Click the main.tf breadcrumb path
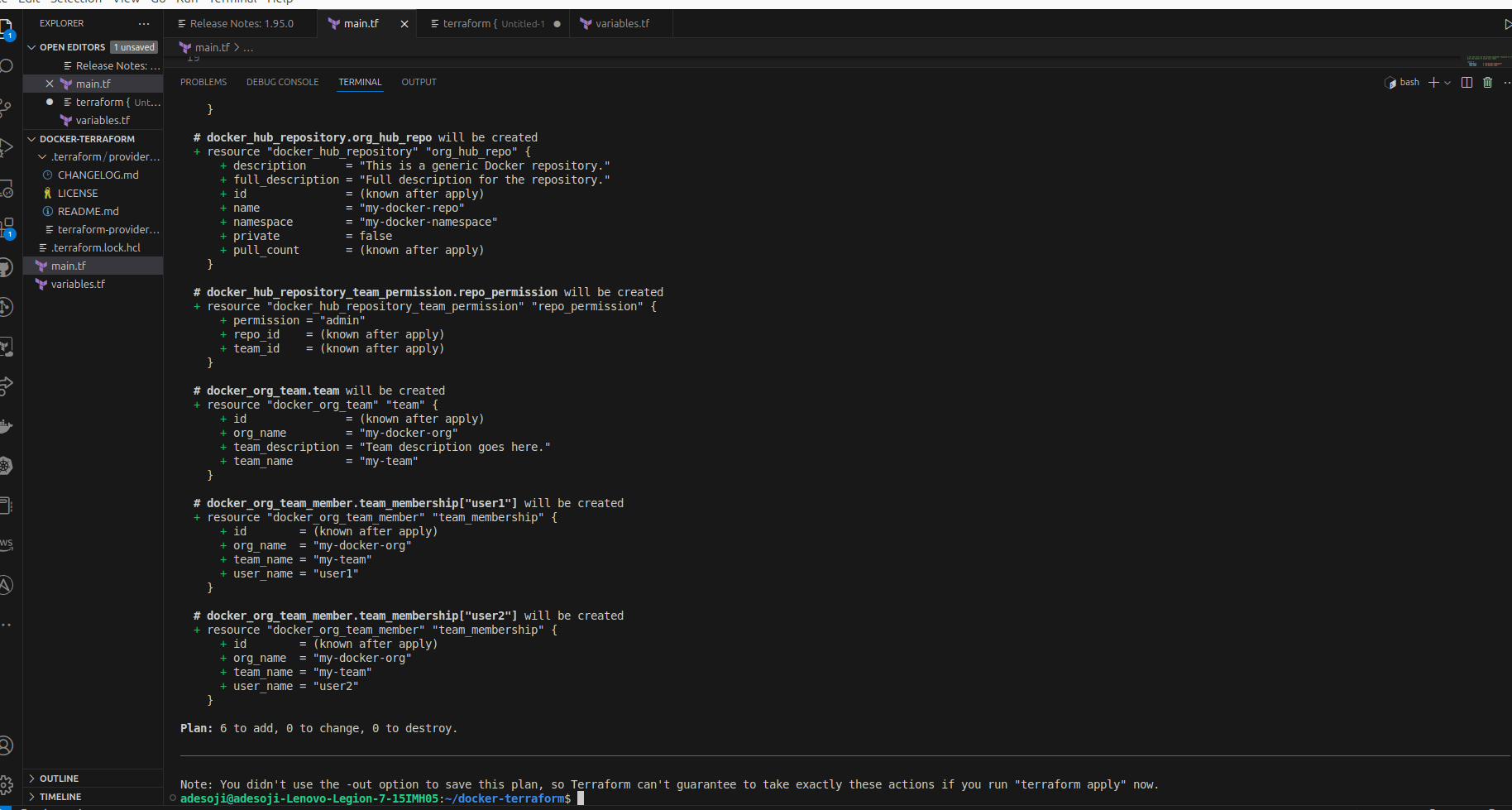 pyautogui.click(x=212, y=47)
